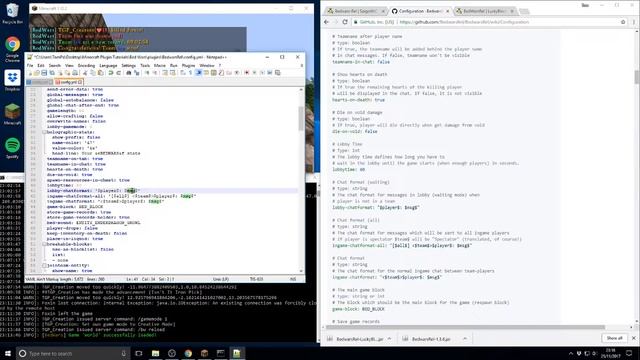This screenshot has height=360, width=640.
Task: Collapse the jointeam-entity fold in the editor
Action: (x=44, y=265)
